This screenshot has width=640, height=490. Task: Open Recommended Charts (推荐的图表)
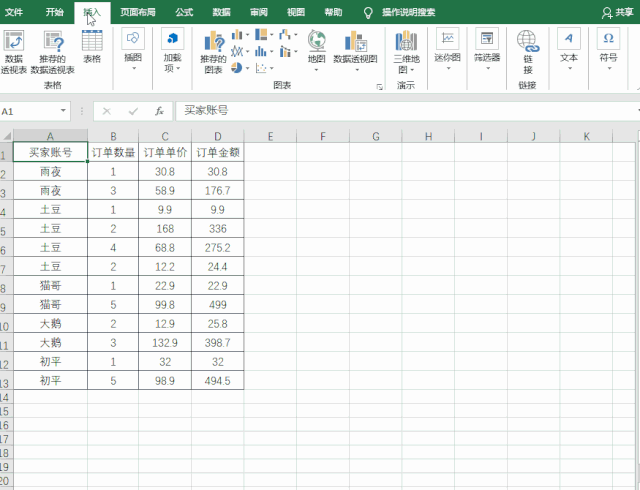pyautogui.click(x=213, y=52)
